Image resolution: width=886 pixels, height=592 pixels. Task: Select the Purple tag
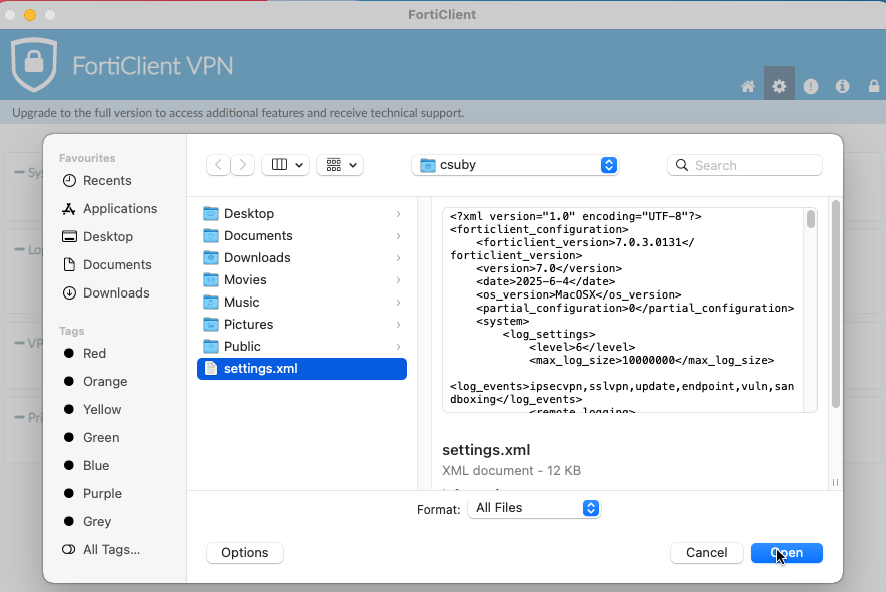[93, 494]
